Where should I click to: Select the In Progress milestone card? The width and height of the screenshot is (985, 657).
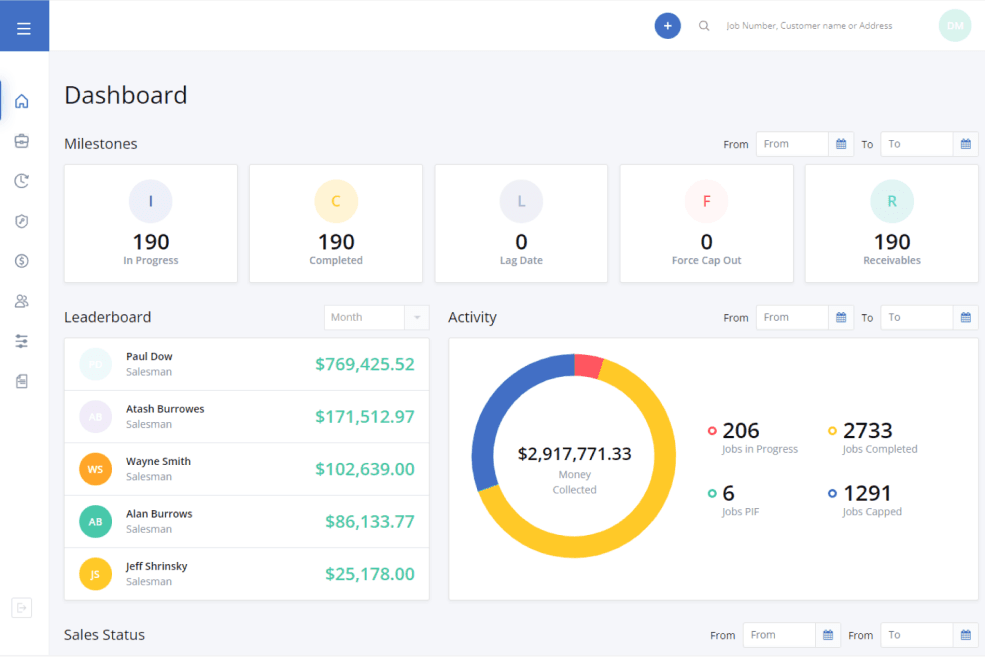coord(151,224)
